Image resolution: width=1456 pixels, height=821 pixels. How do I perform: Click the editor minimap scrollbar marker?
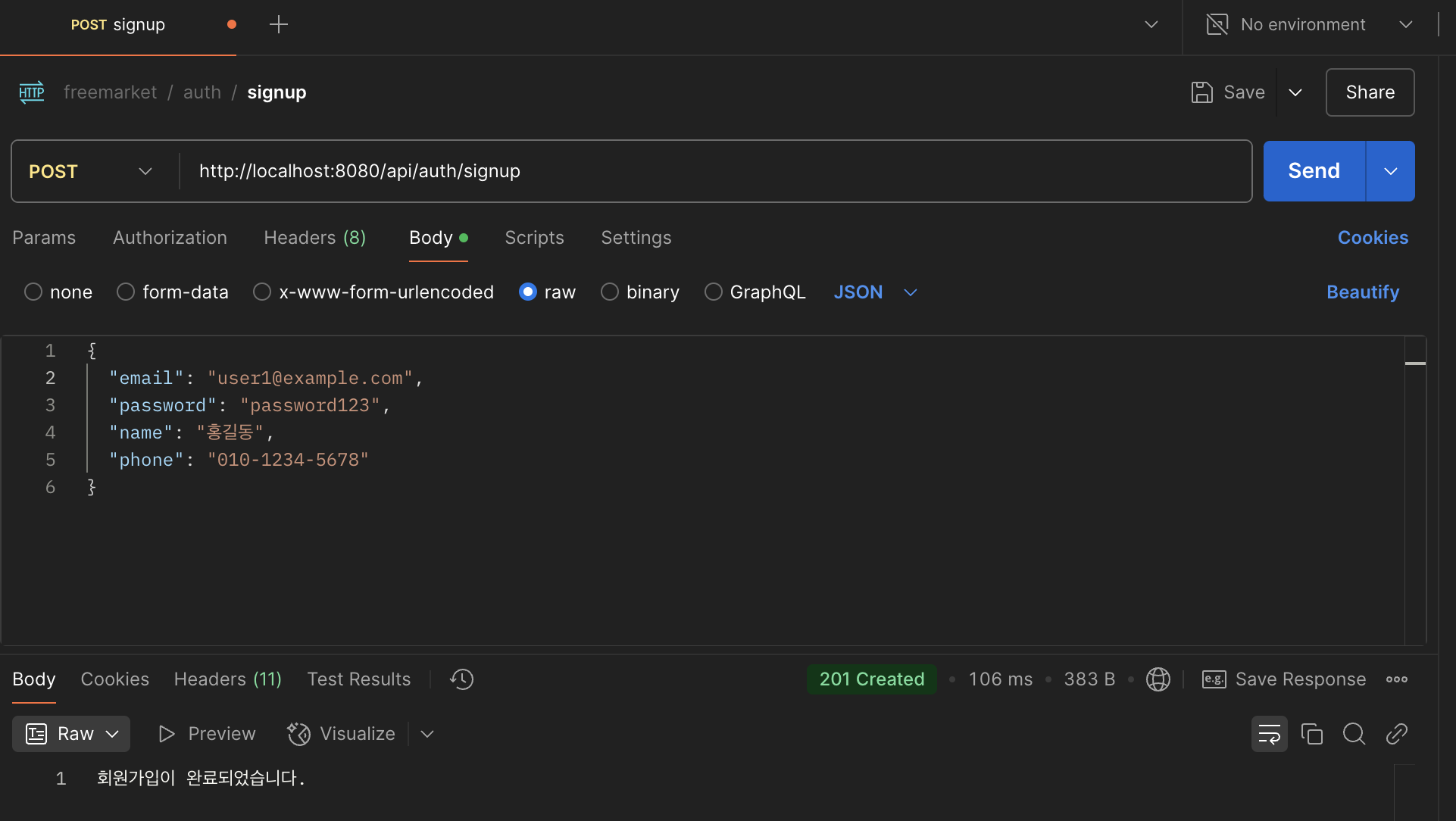coord(1414,364)
